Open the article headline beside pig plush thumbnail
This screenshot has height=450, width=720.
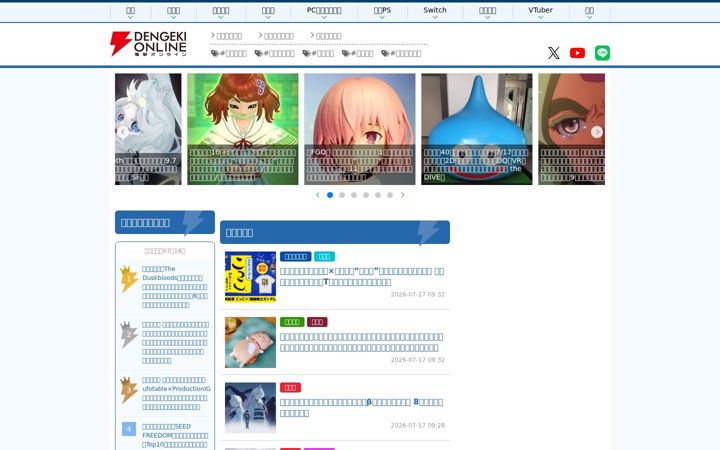point(362,342)
